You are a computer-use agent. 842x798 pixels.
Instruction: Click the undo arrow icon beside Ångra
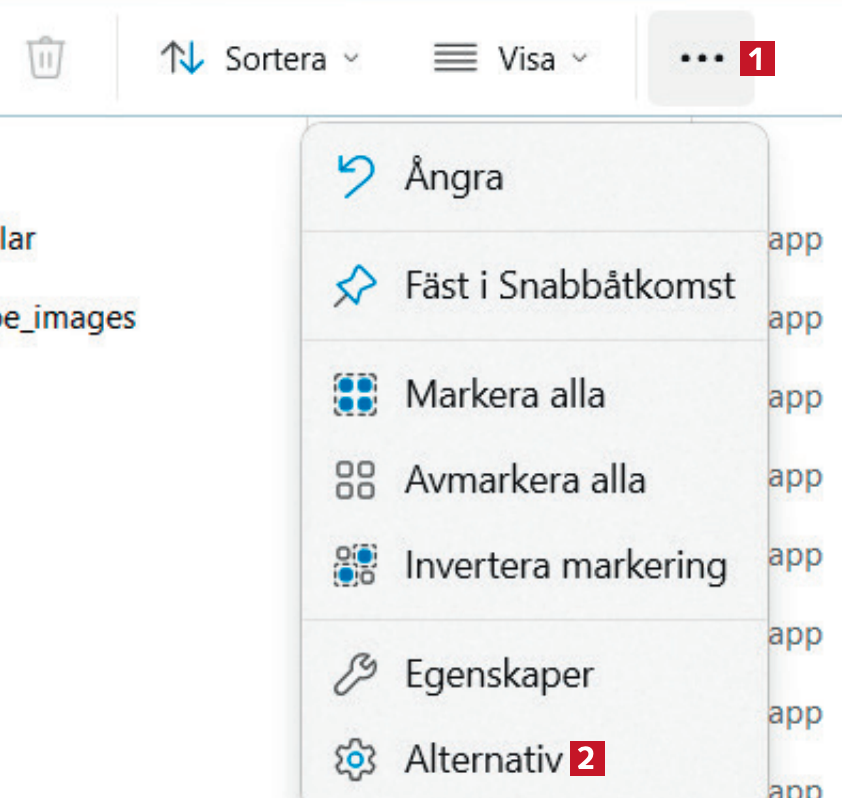(353, 177)
